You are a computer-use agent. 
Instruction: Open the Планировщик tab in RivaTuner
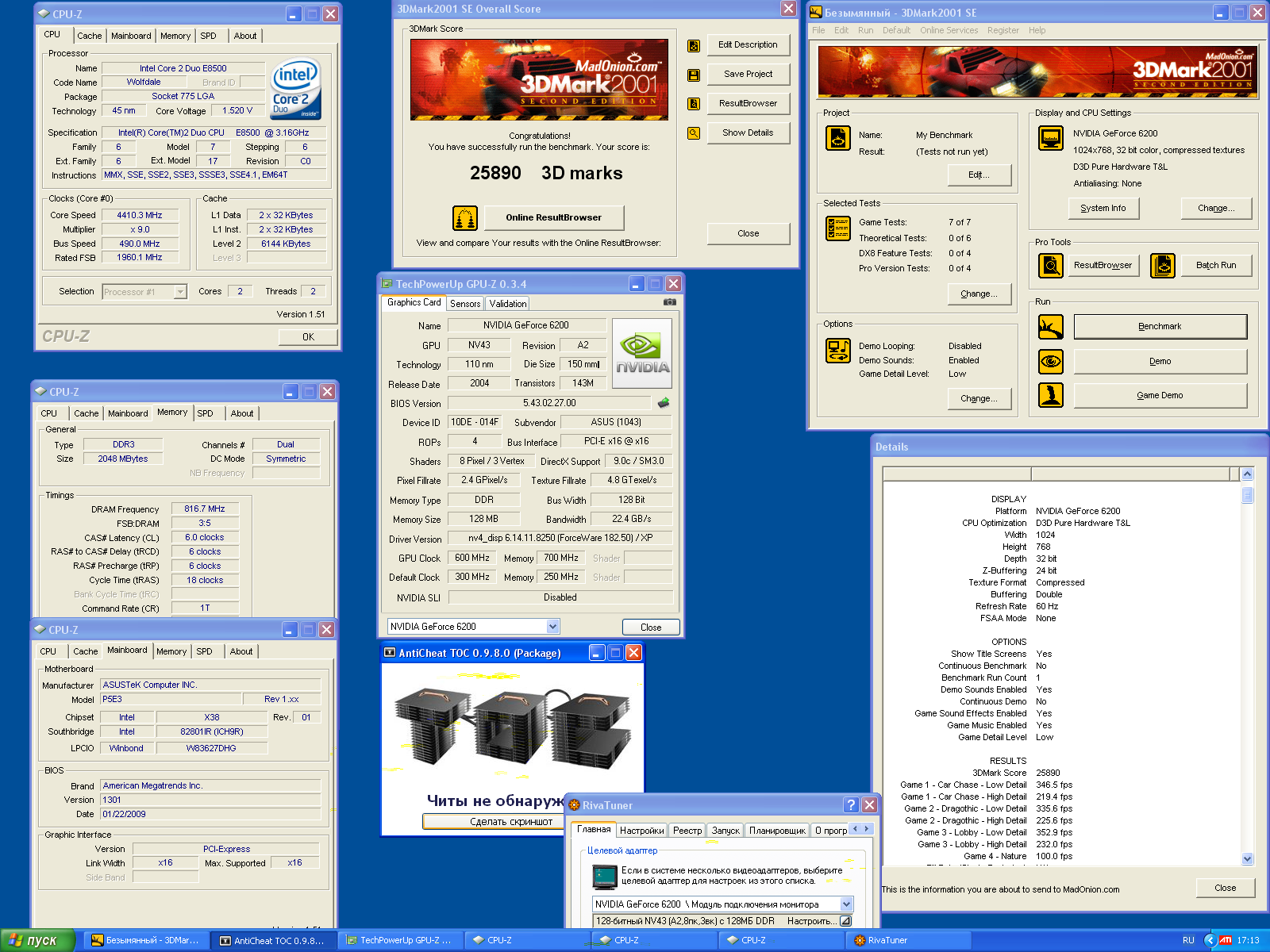(777, 831)
